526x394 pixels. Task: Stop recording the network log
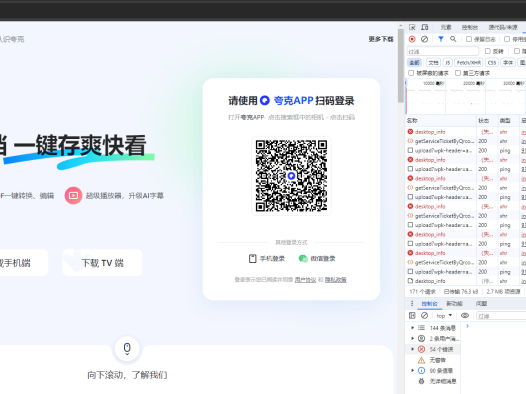point(412,39)
